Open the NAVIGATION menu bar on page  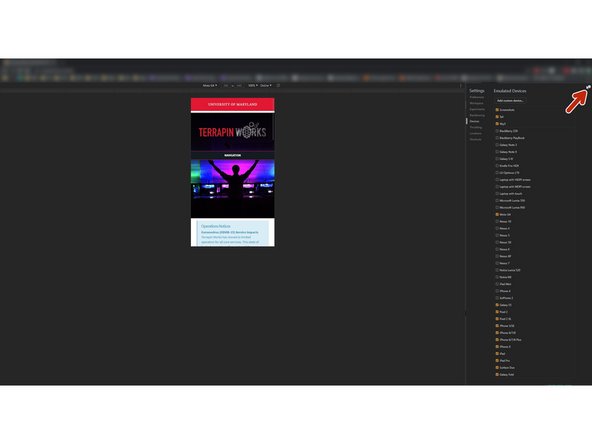tap(233, 155)
